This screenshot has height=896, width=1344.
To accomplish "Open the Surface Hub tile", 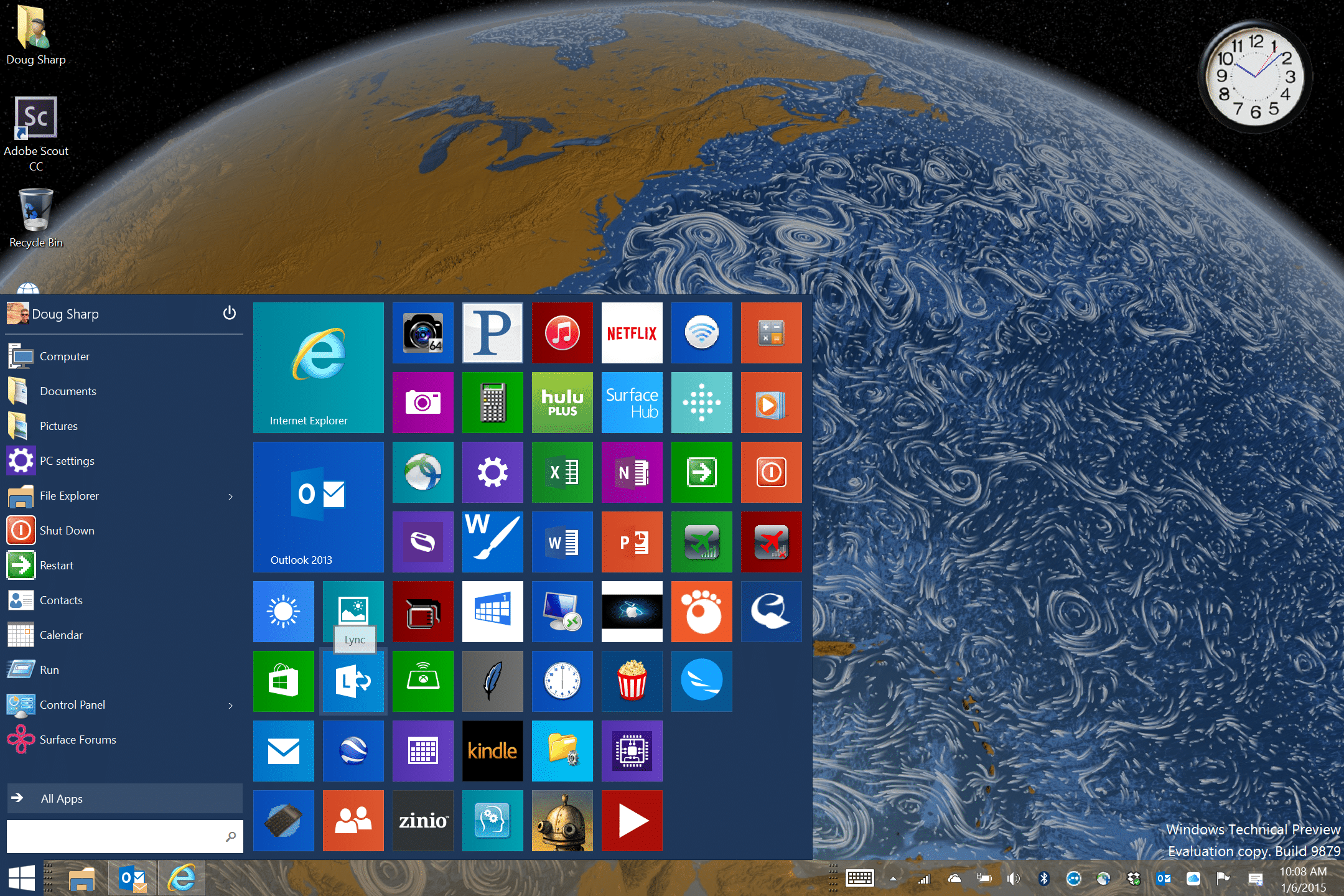I will tap(632, 403).
